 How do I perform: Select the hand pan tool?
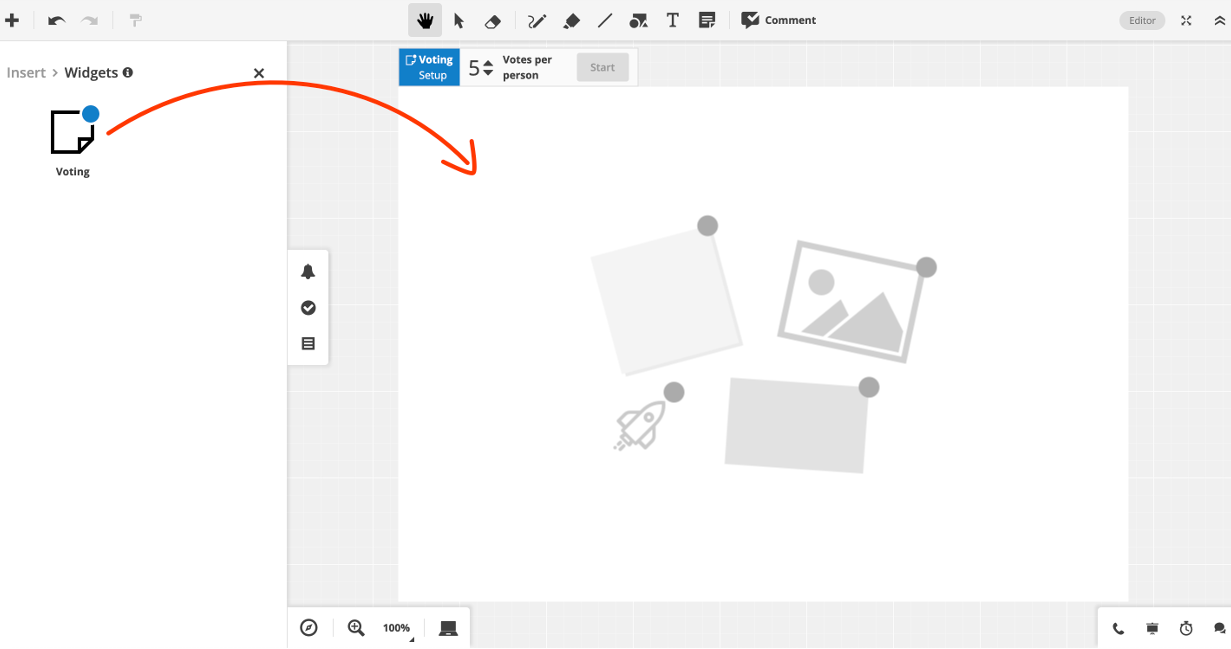(425, 20)
